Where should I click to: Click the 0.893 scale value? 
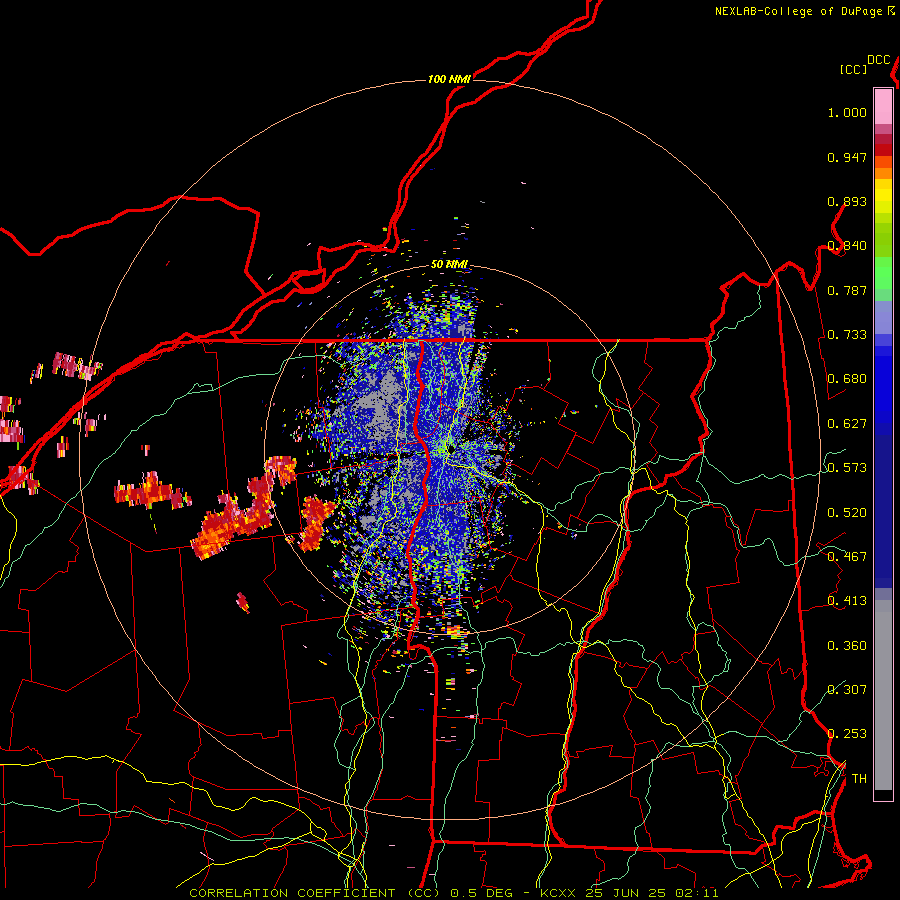(x=847, y=201)
